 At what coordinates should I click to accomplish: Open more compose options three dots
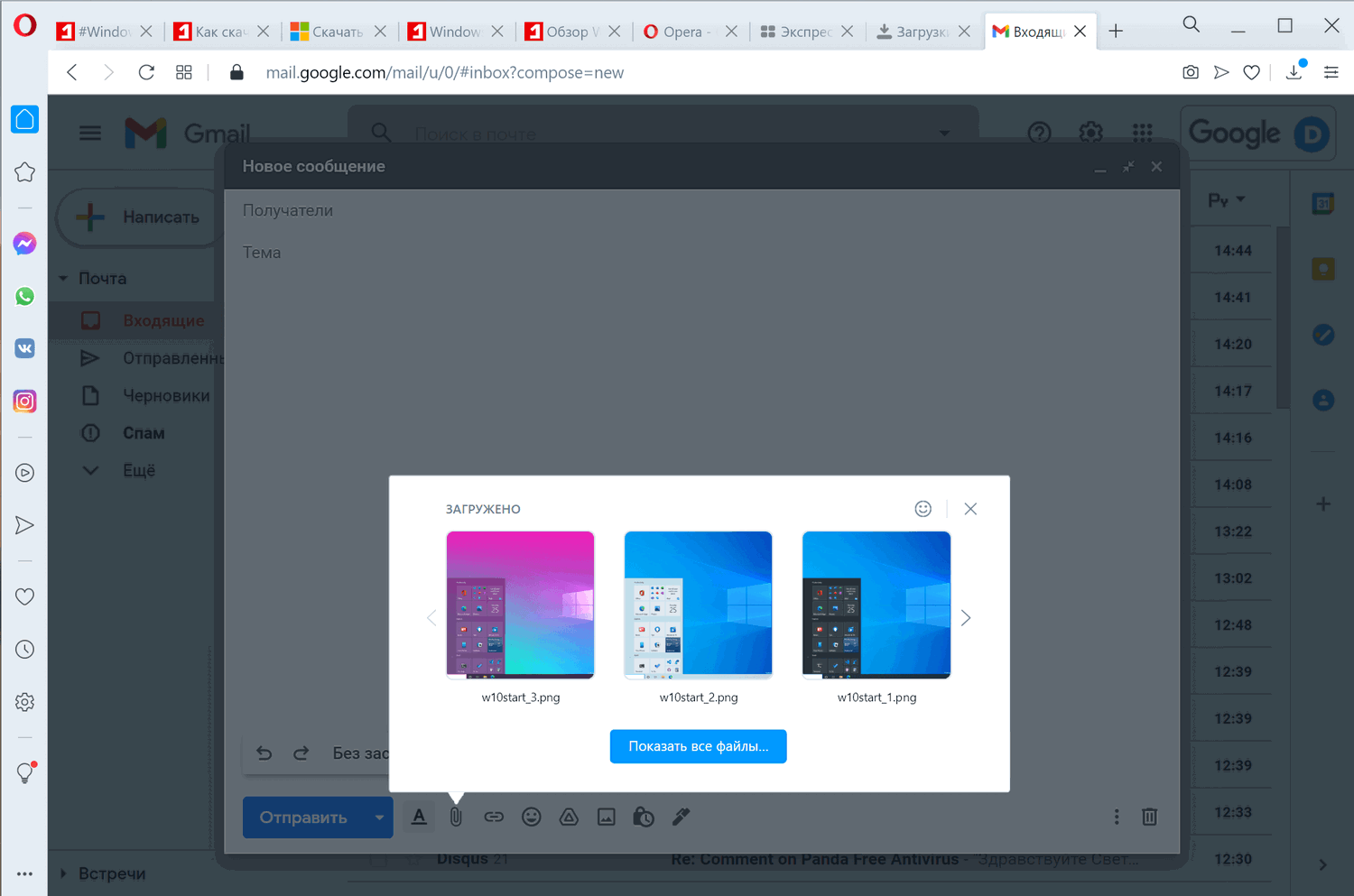pos(1117,817)
